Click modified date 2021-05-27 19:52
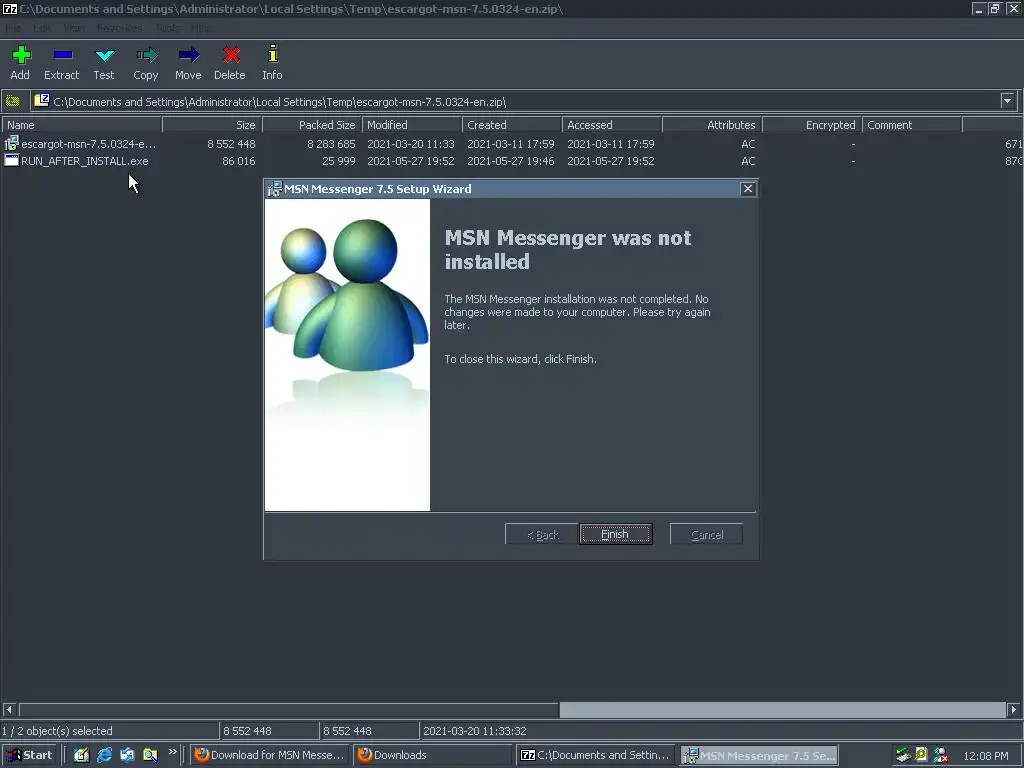The height and width of the screenshot is (768, 1024). tap(411, 161)
